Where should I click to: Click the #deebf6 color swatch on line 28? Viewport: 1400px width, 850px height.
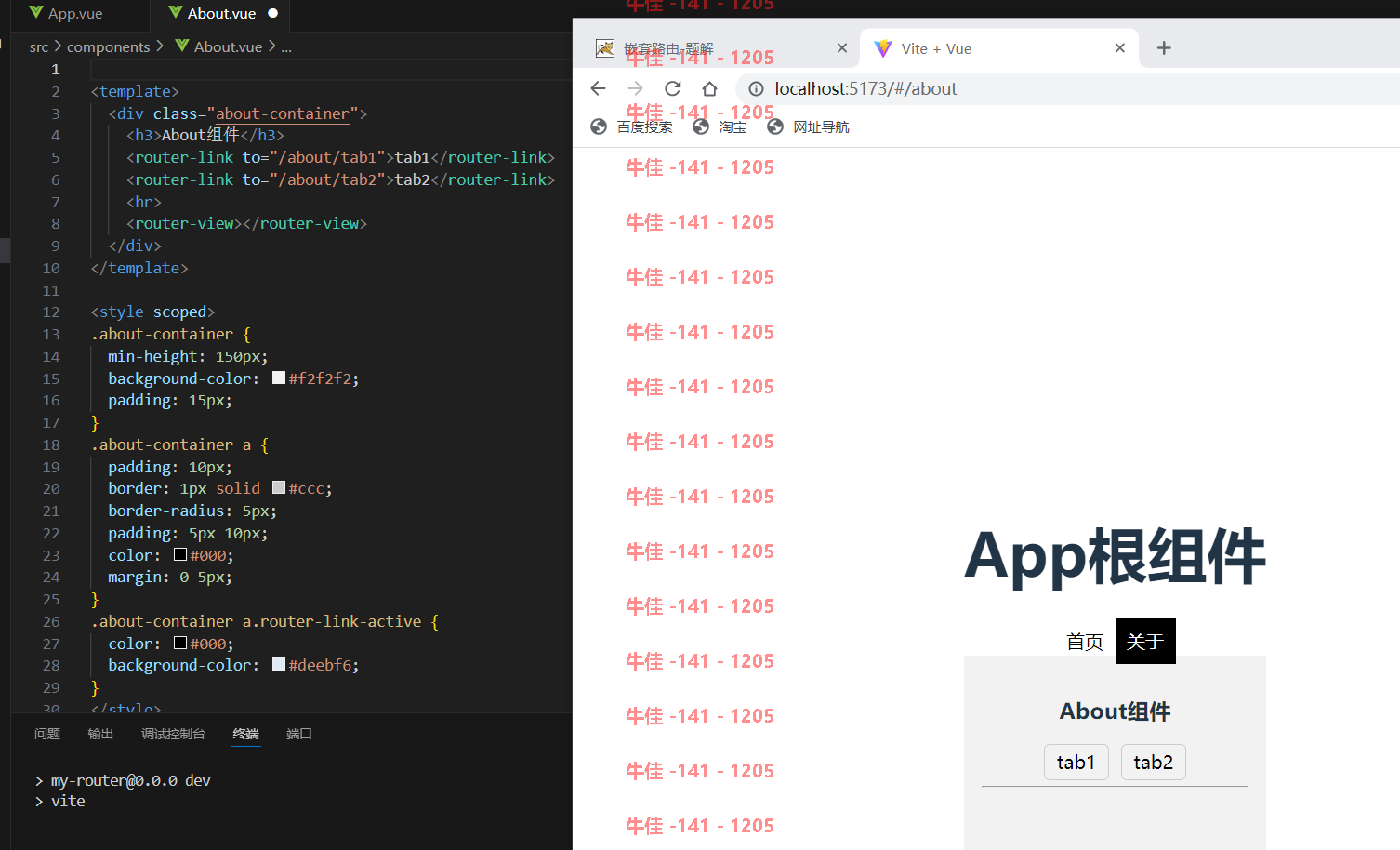tap(279, 664)
